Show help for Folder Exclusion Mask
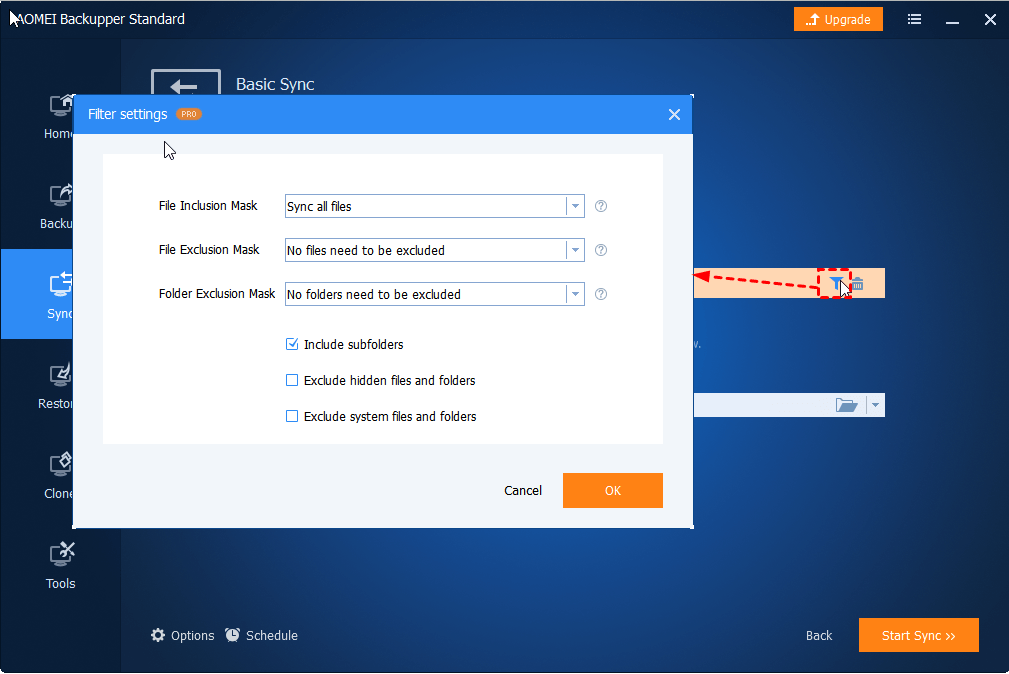The image size is (1009, 674). click(x=600, y=294)
